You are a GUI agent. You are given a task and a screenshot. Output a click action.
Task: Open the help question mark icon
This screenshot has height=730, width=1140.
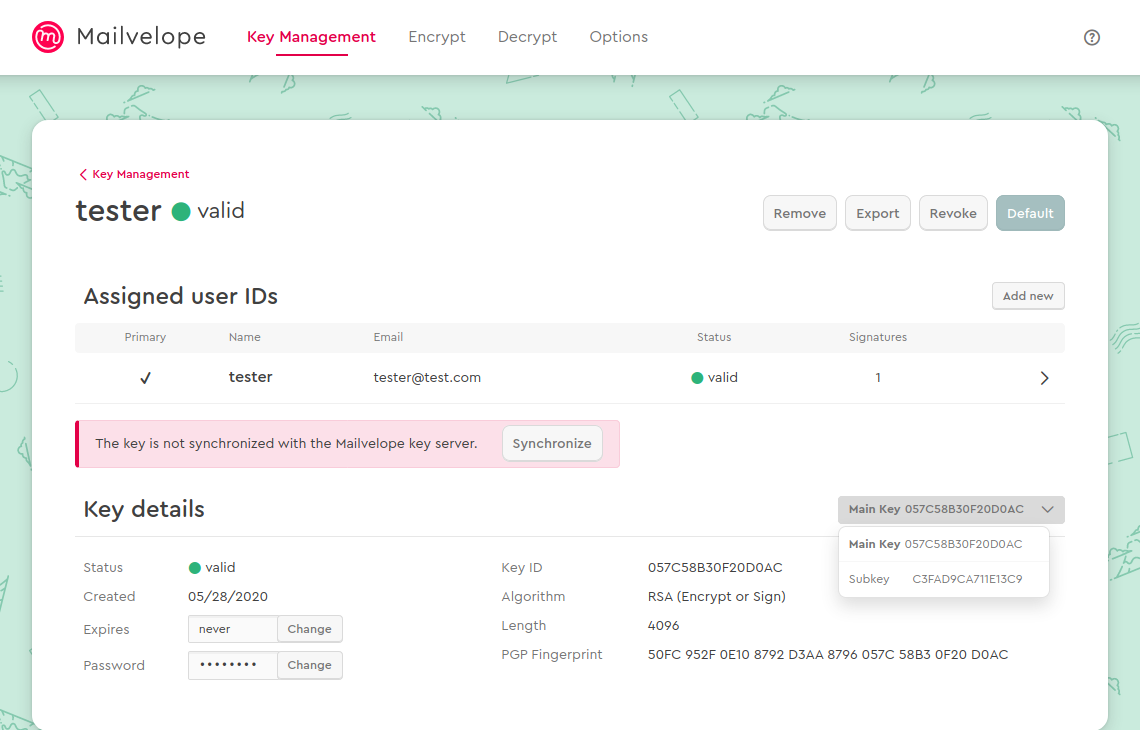tap(1092, 37)
